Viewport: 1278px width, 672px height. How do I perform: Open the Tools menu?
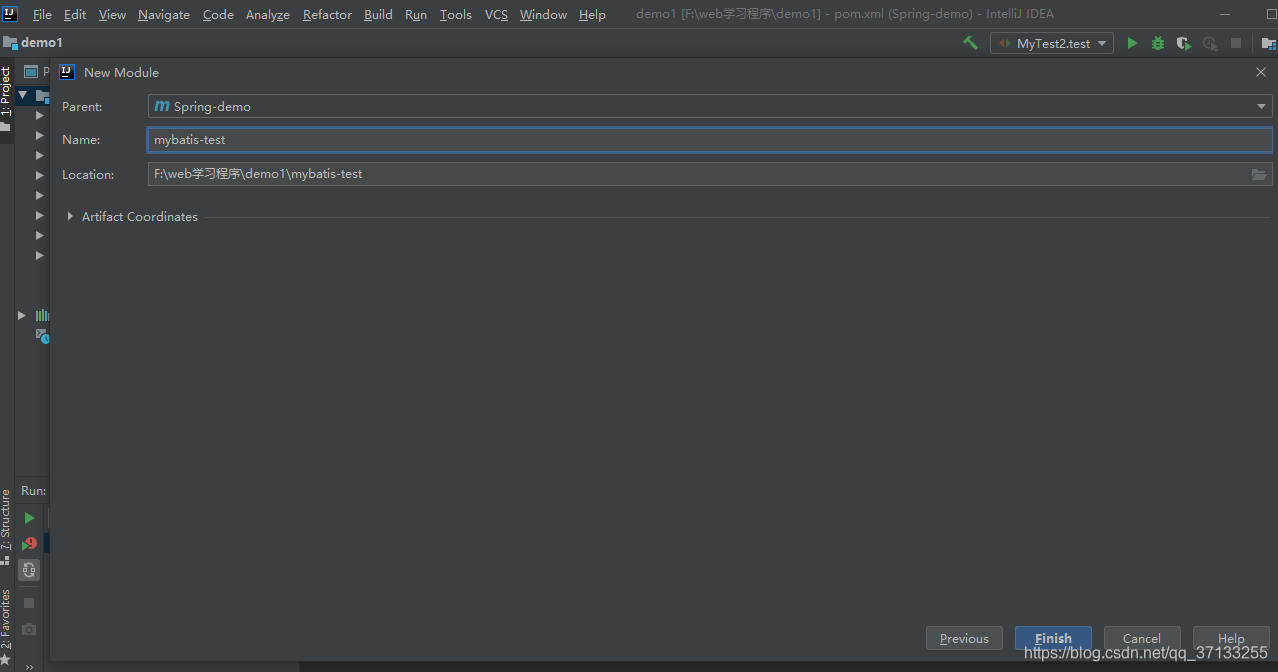coord(456,14)
